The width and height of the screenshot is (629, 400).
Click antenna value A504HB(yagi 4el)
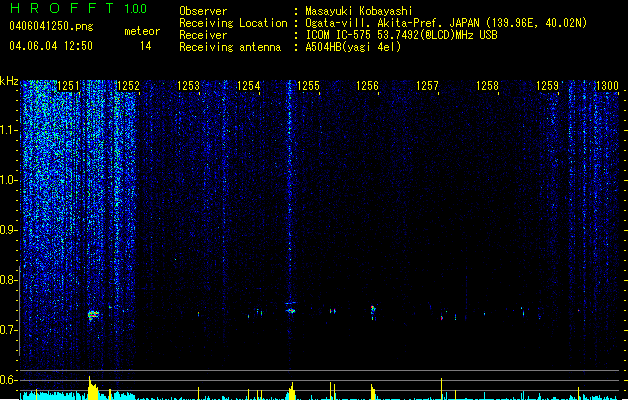tap(353, 47)
